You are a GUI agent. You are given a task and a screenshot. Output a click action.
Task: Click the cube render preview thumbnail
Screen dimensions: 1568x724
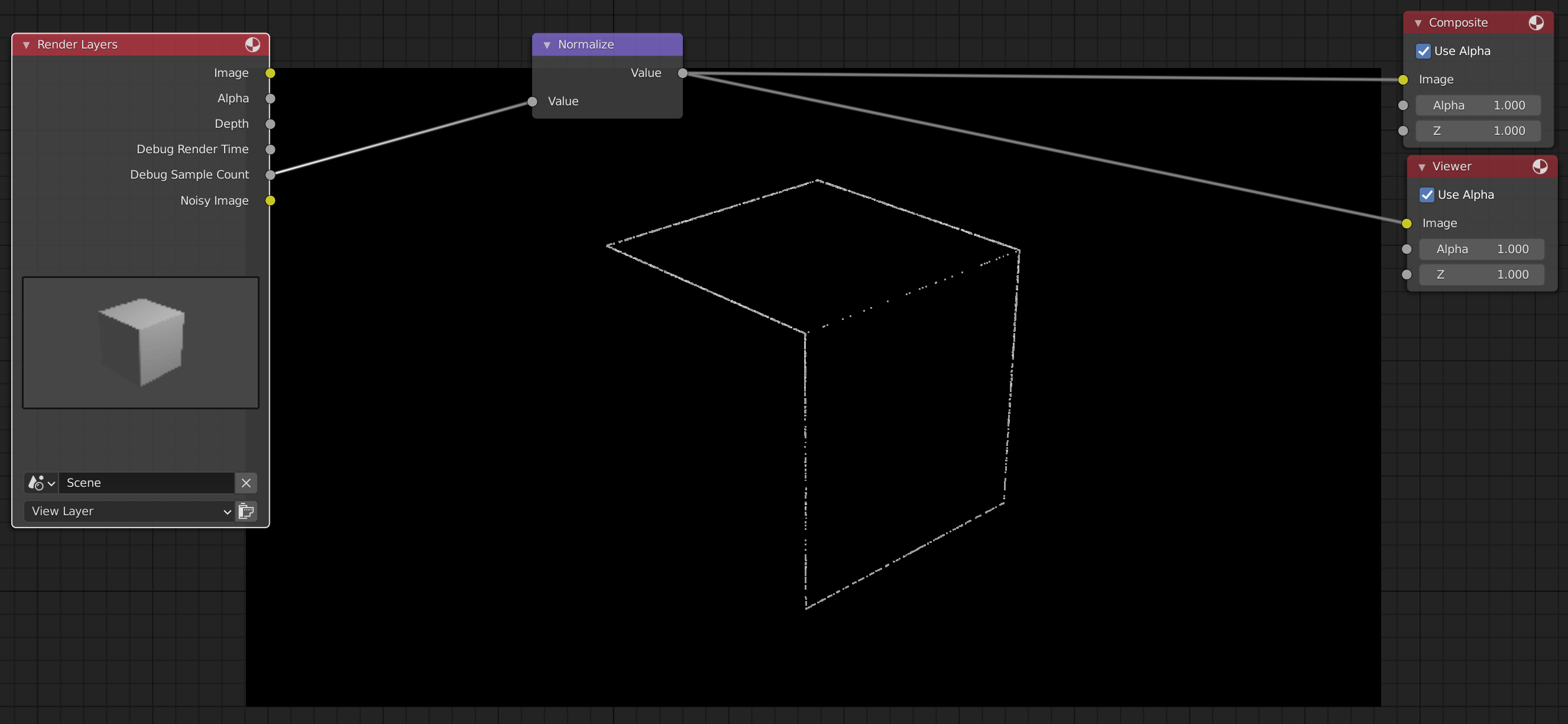(141, 342)
